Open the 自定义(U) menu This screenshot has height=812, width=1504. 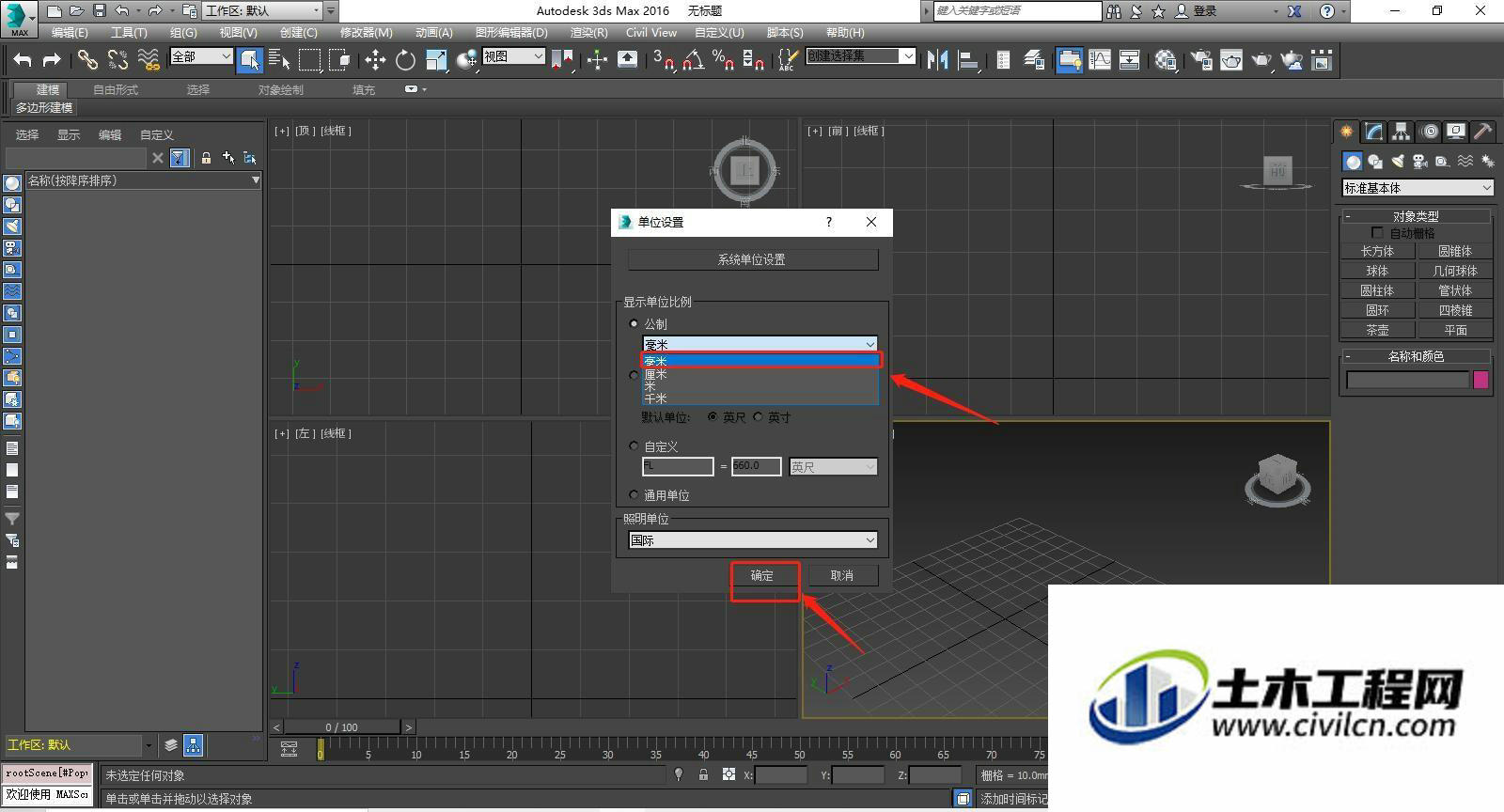tap(719, 32)
